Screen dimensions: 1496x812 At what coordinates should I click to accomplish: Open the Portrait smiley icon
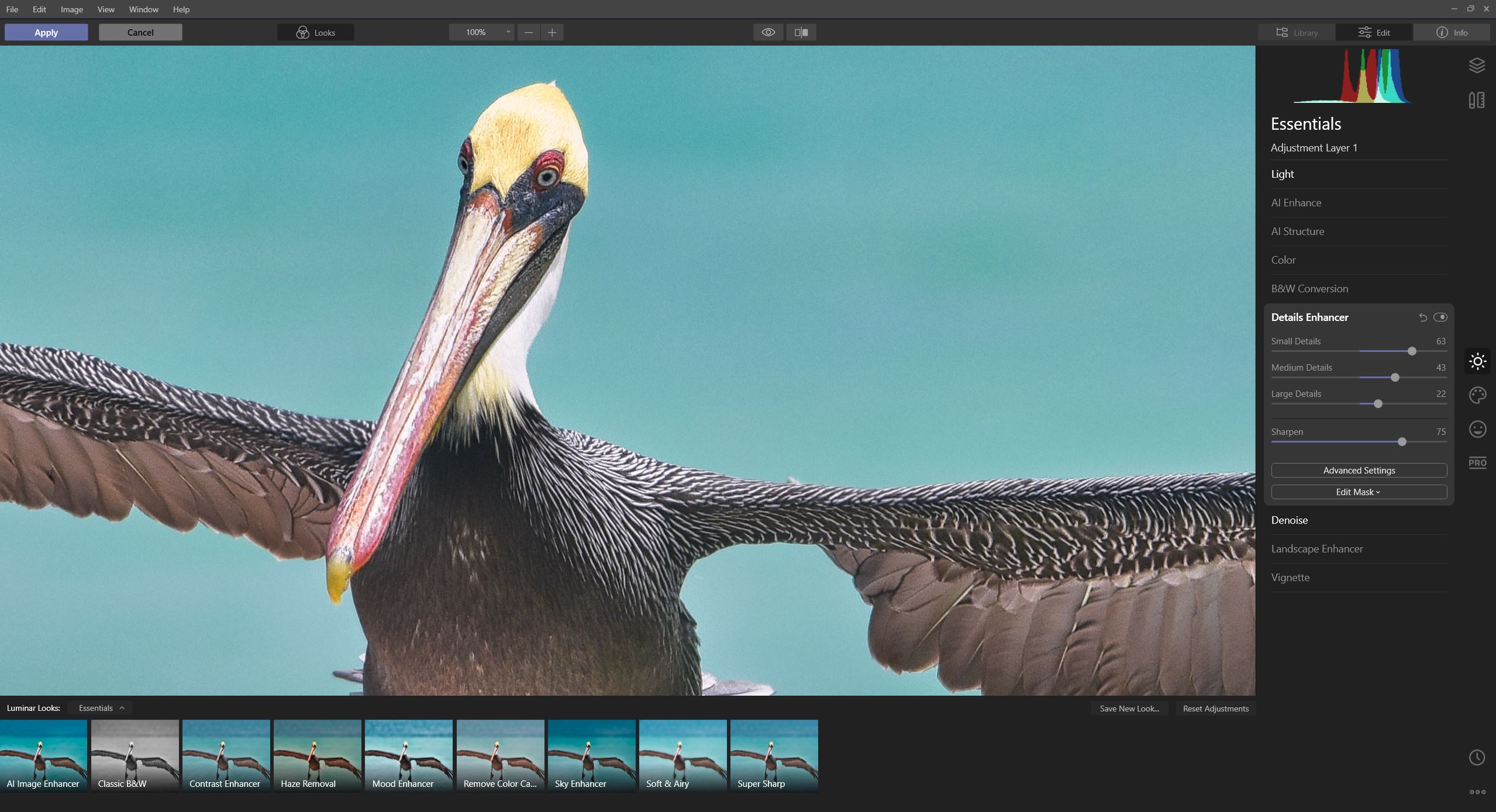tap(1477, 429)
